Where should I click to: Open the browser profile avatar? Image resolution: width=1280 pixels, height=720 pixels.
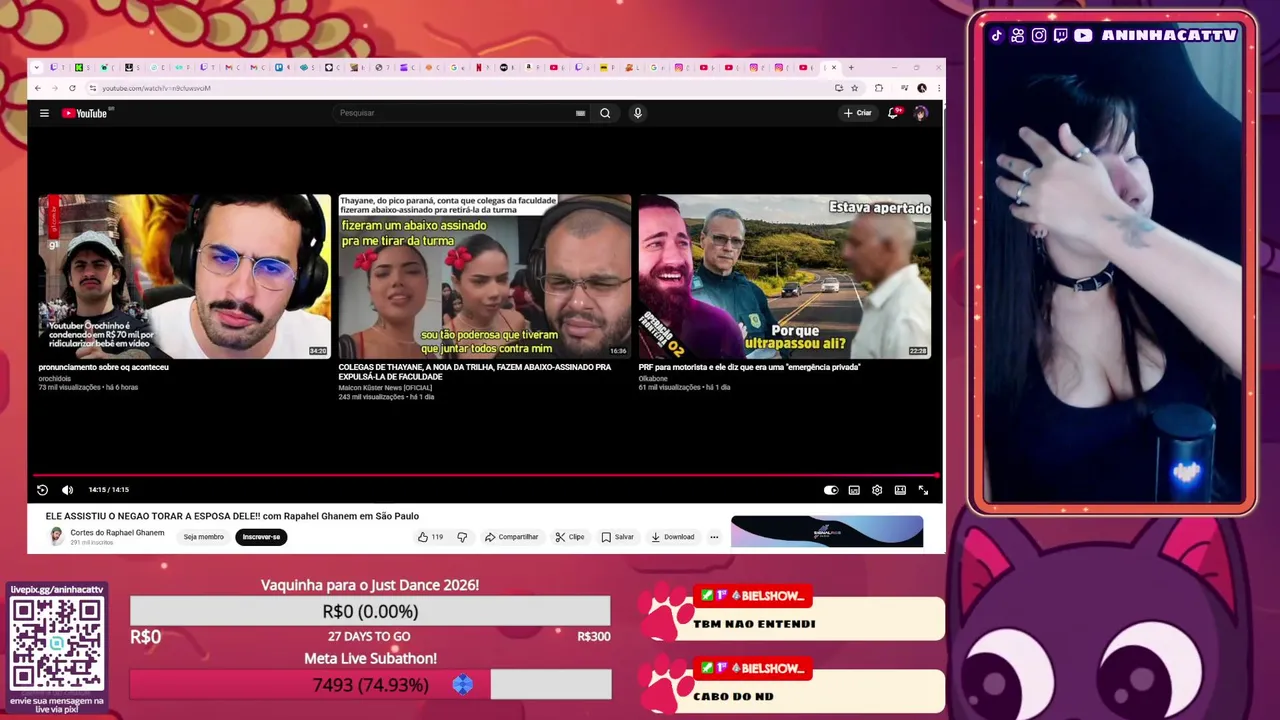pyautogui.click(x=921, y=88)
